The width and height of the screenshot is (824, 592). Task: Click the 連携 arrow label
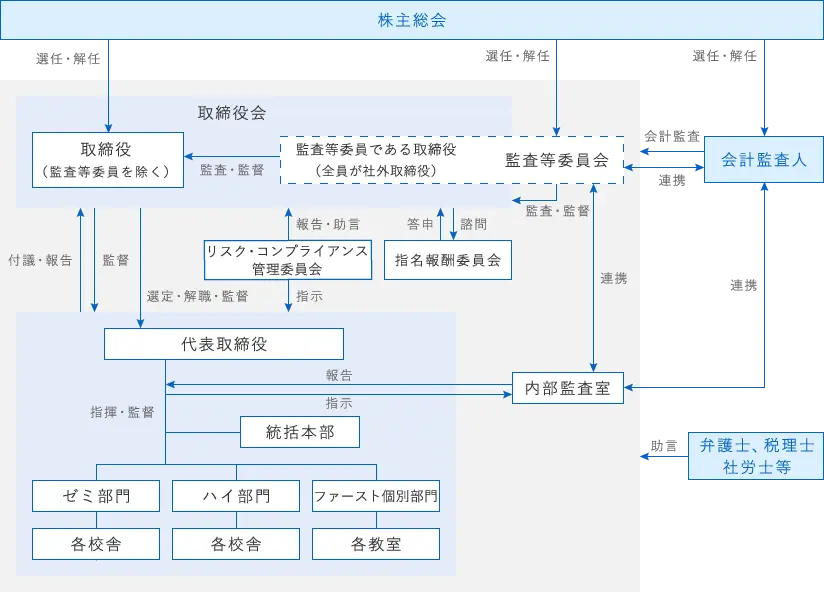point(613,279)
